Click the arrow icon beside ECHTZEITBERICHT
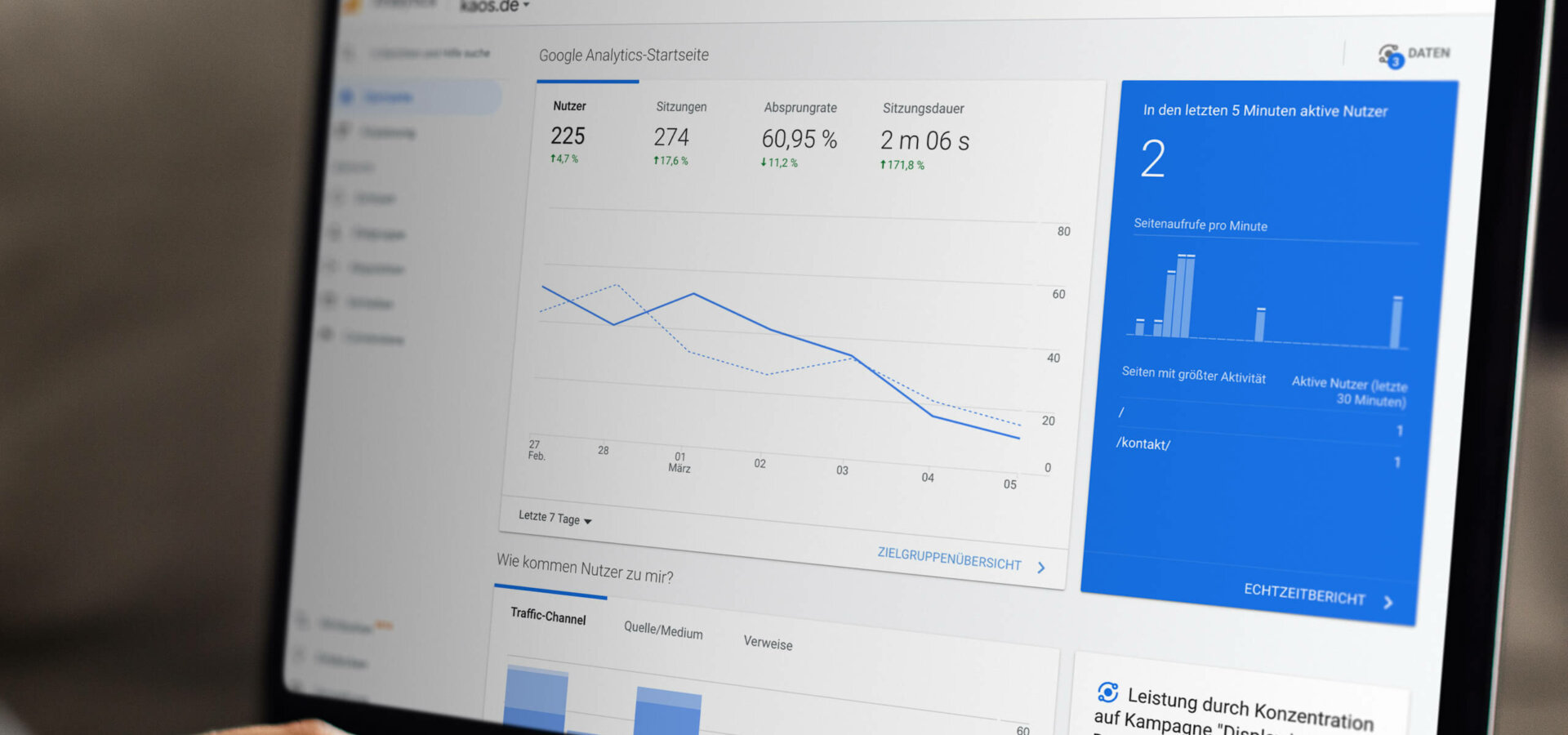The image size is (1568, 735). coord(1388,601)
